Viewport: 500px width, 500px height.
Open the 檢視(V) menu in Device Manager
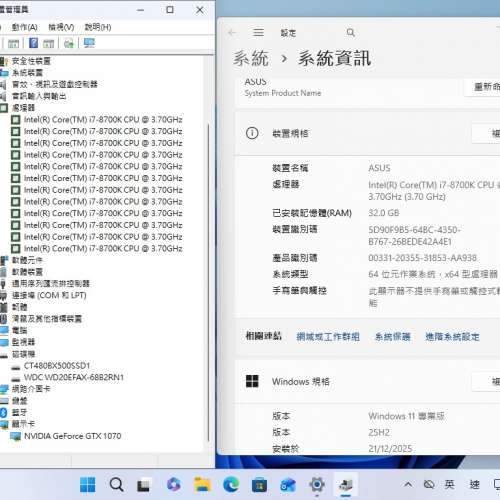[x=61, y=27]
